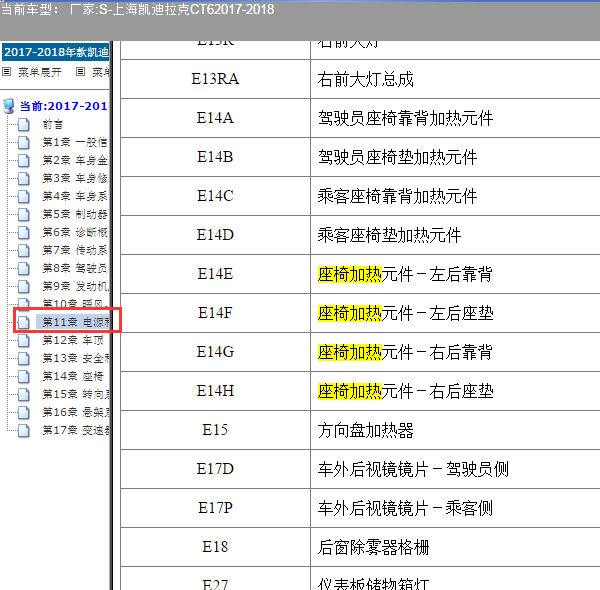Screen dimensions: 600x590
Task: Click the E15 code cell
Action: [x=215, y=430]
